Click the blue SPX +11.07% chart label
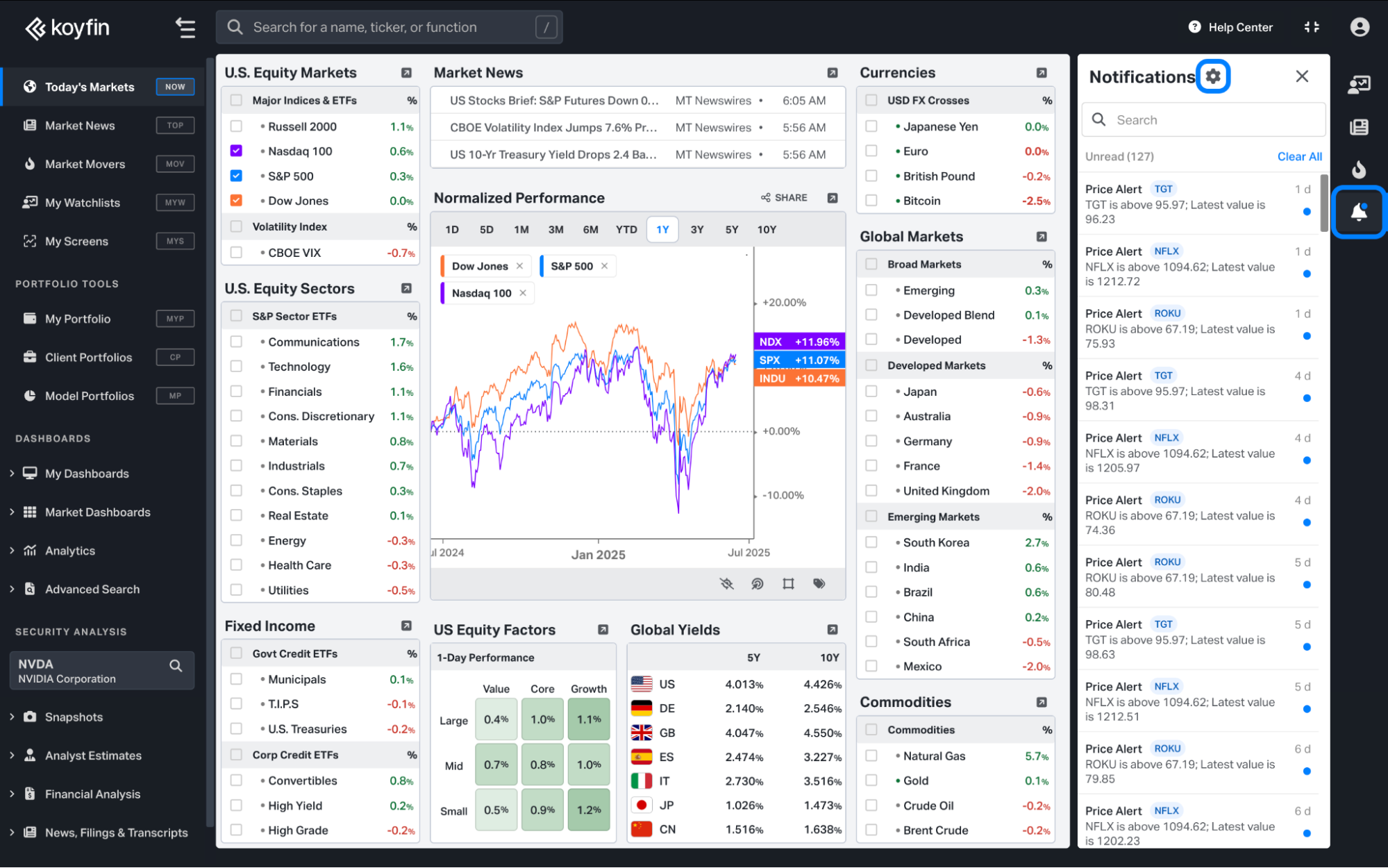The image size is (1388, 868). pos(799,360)
